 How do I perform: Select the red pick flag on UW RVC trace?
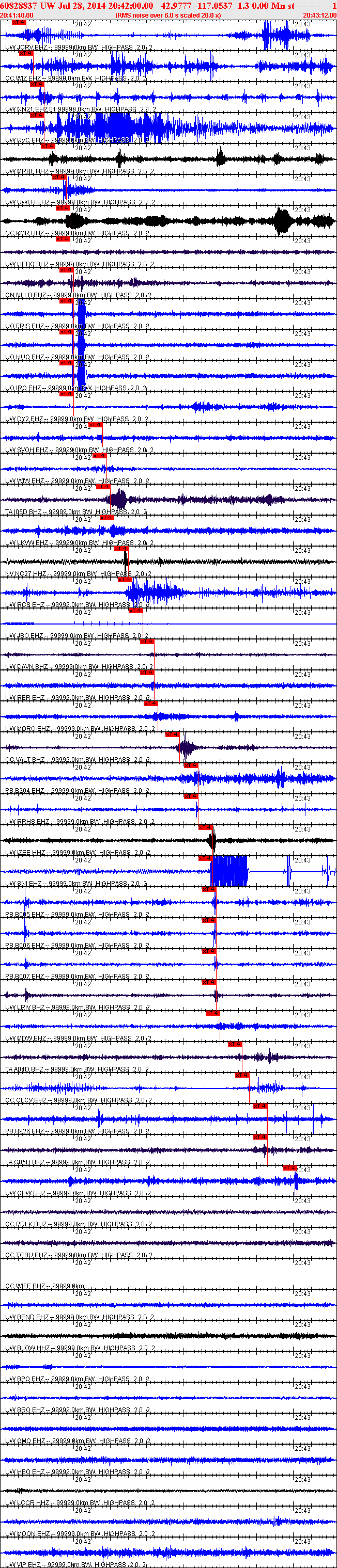[37, 115]
